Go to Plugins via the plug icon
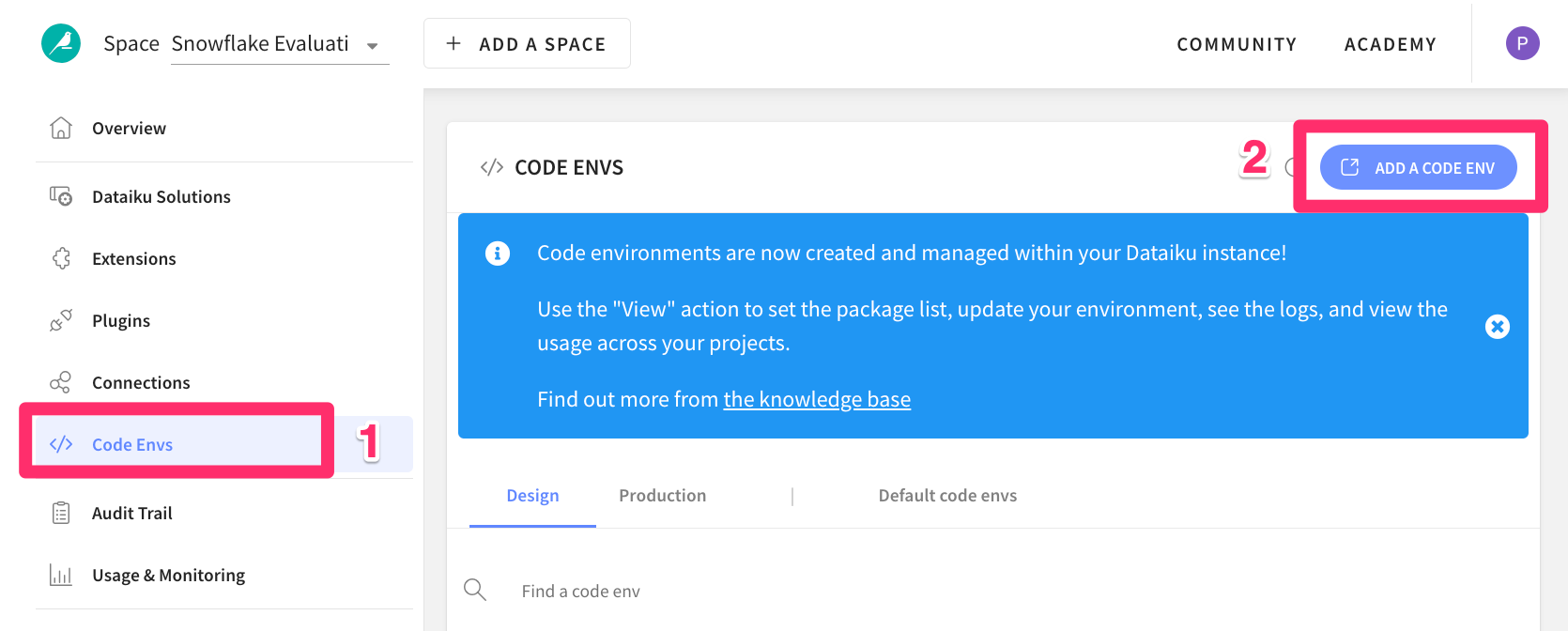 tap(61, 320)
